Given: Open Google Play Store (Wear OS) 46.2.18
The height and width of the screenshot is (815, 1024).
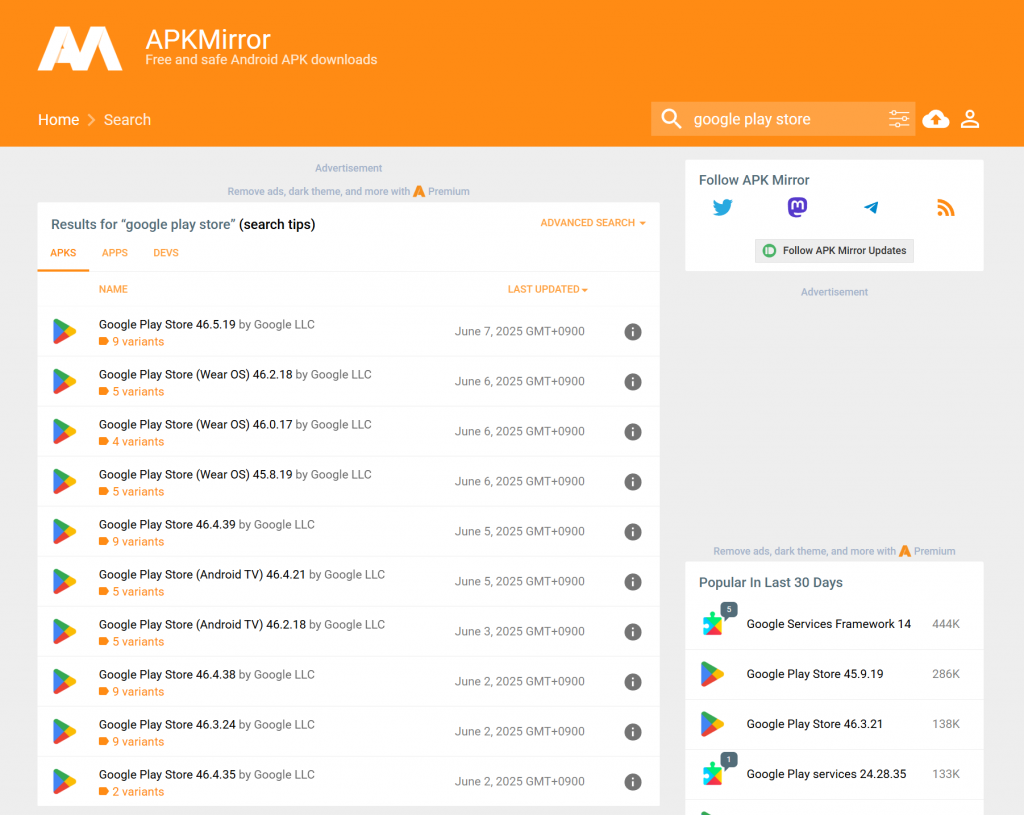Looking at the screenshot, I should pyautogui.click(x=195, y=374).
